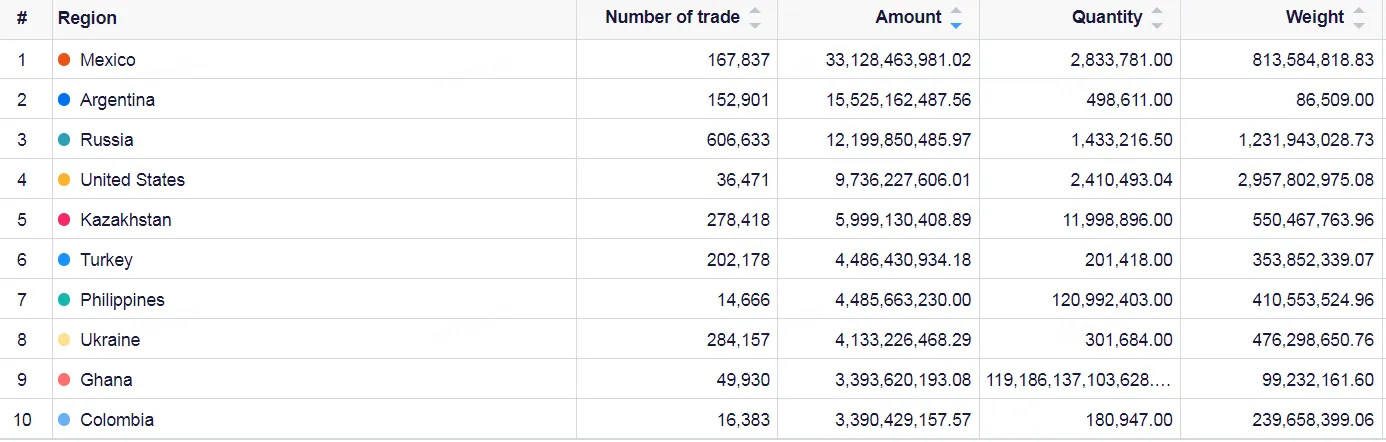Sort table by Weight arrows icon

tap(1358, 18)
